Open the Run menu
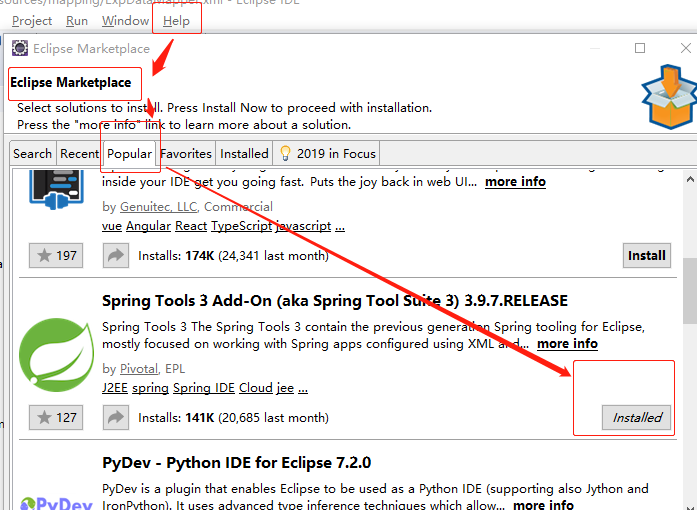Screen dimensions: 697x510 click(x=76, y=21)
